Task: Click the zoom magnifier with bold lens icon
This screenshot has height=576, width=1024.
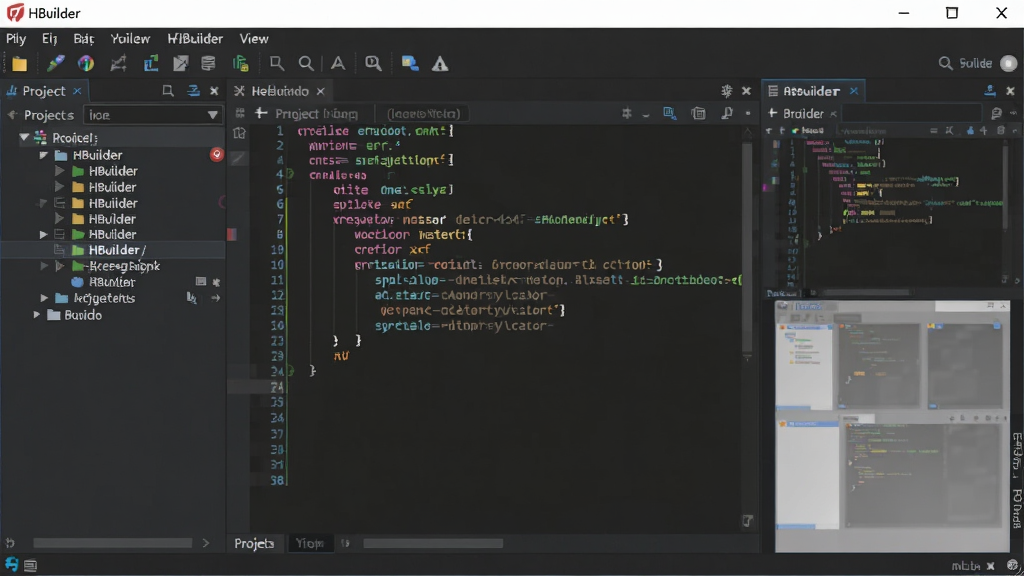Action: [x=373, y=63]
